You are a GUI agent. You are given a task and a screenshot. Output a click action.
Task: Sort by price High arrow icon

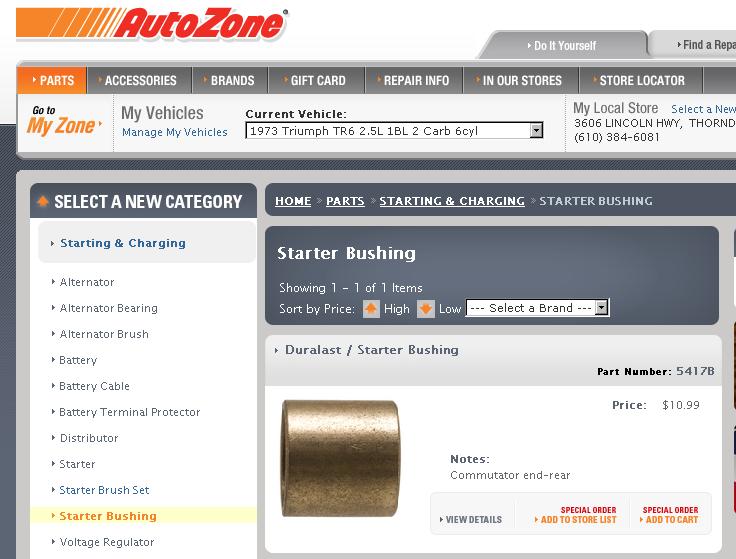[371, 309]
